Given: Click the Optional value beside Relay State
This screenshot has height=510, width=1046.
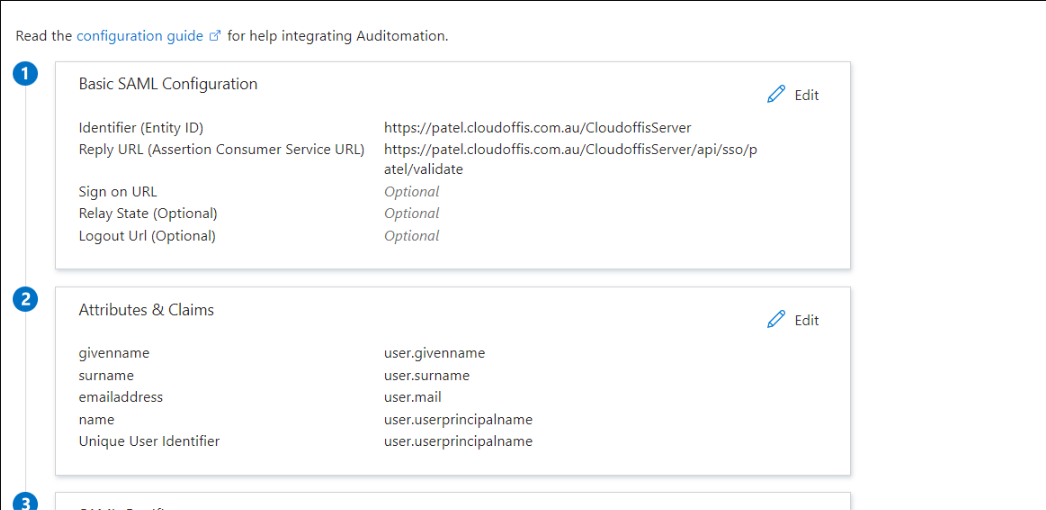Looking at the screenshot, I should pyautogui.click(x=412, y=214).
